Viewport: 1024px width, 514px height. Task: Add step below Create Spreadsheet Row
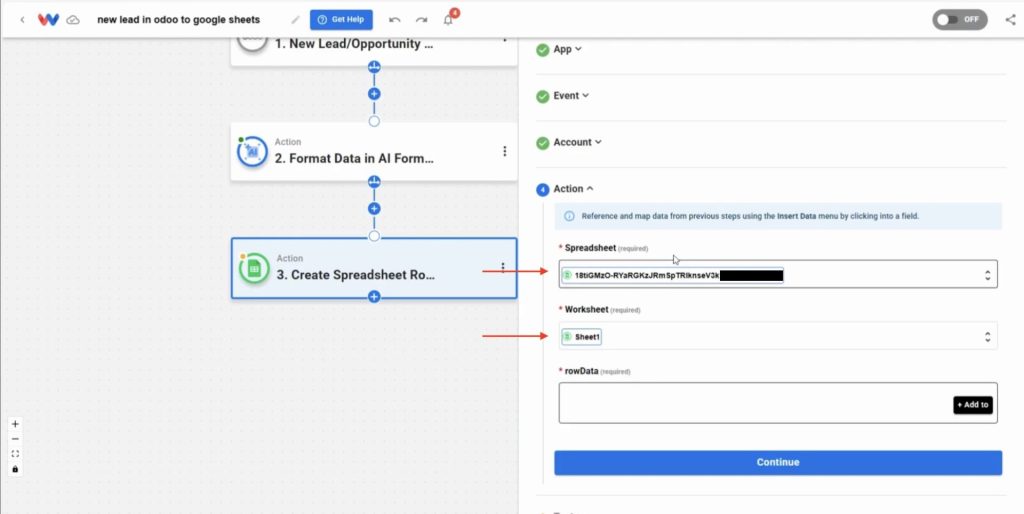coord(374,297)
